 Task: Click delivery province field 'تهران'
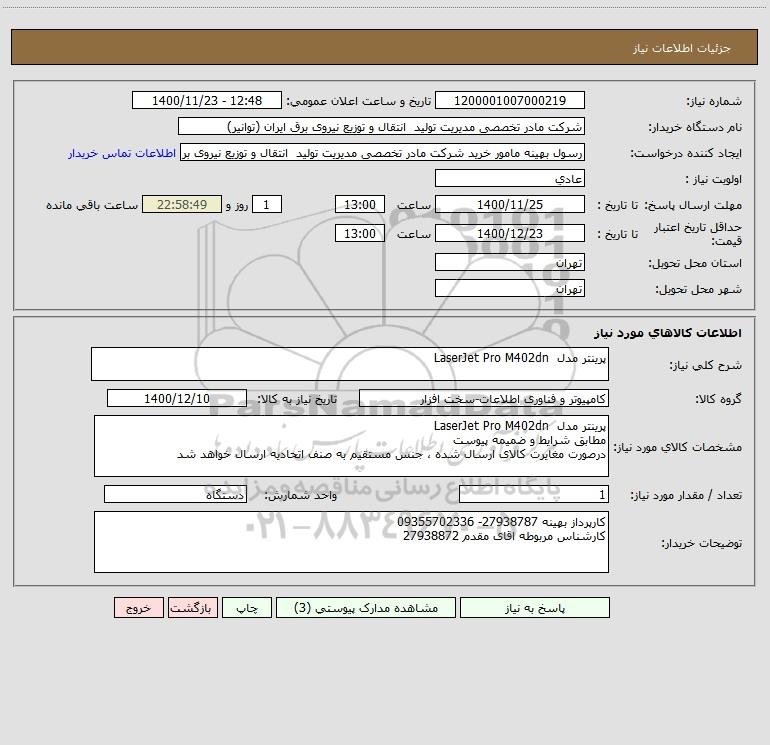click(x=510, y=262)
